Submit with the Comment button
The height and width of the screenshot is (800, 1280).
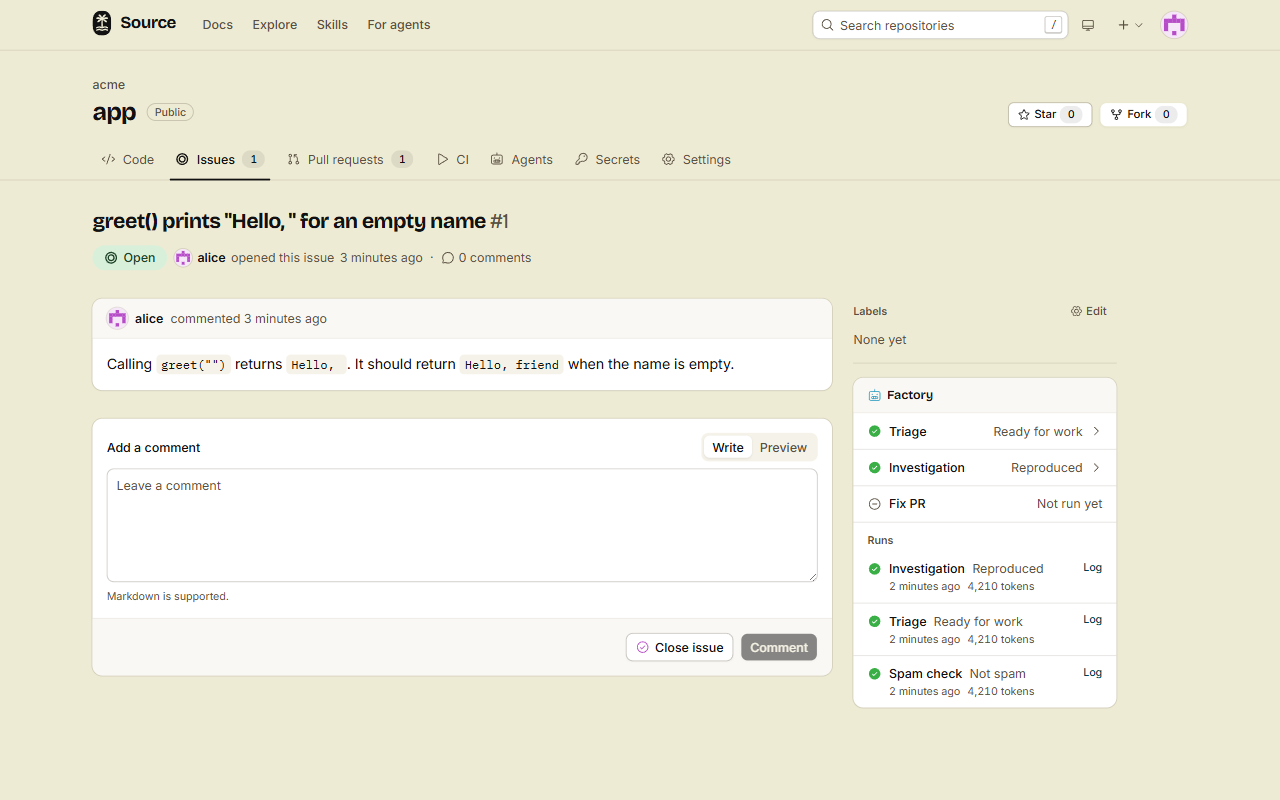click(x=779, y=648)
